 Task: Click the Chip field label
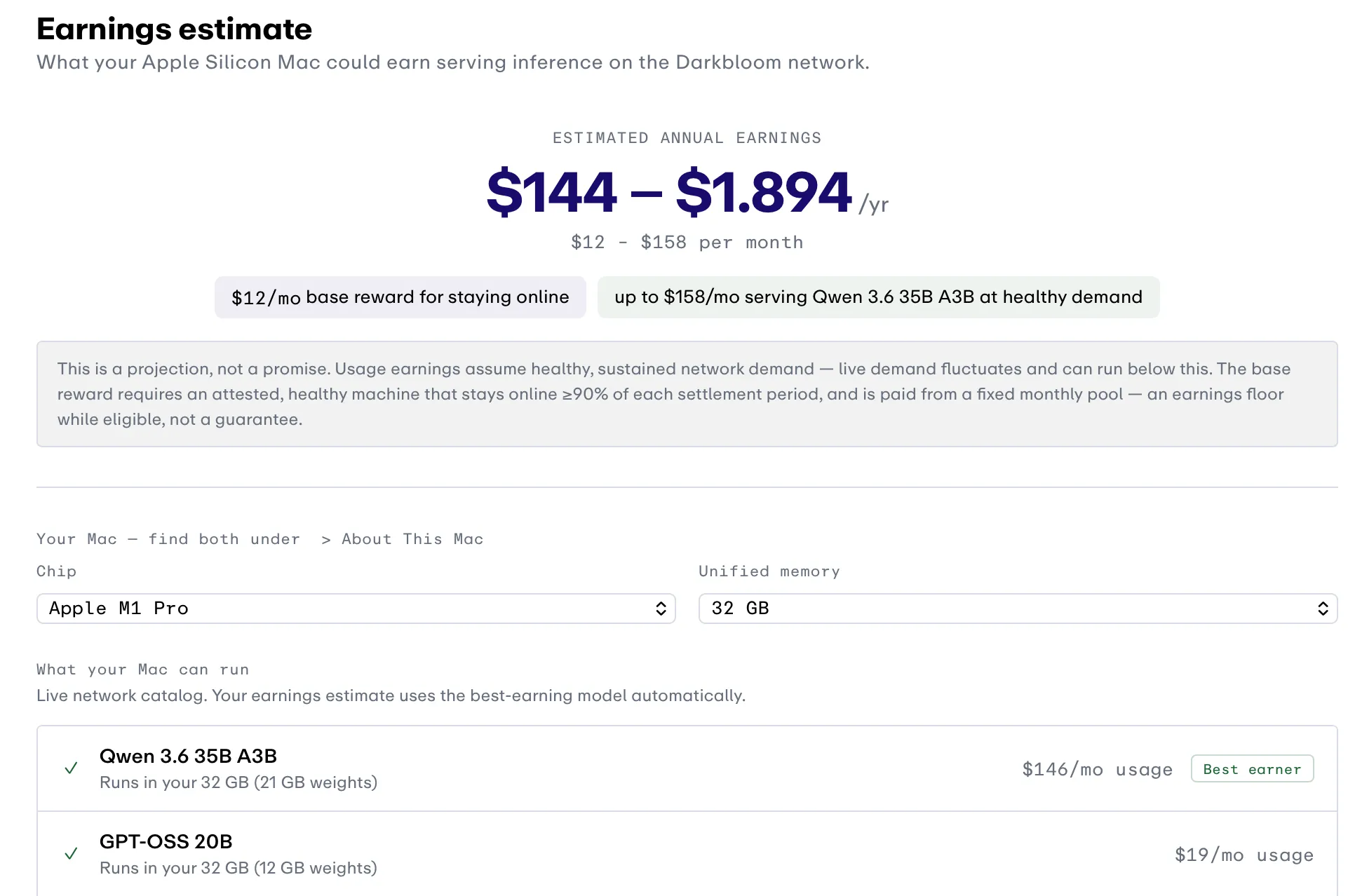point(56,571)
